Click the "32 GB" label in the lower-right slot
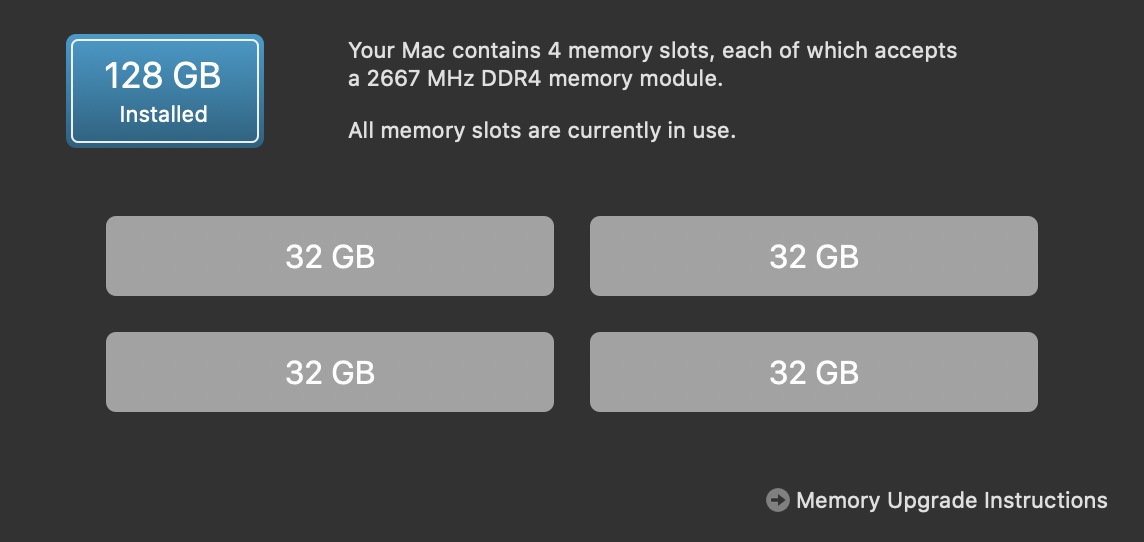Viewport: 1144px width, 542px height. tap(814, 373)
